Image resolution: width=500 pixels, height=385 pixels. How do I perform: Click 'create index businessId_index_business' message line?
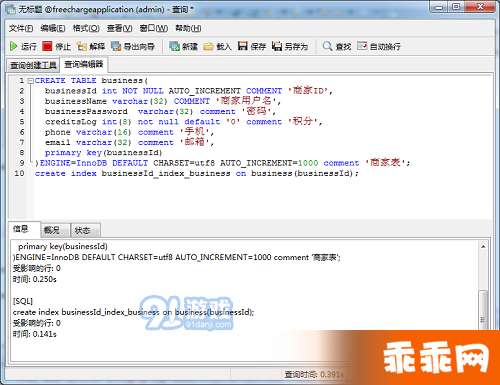133,312
